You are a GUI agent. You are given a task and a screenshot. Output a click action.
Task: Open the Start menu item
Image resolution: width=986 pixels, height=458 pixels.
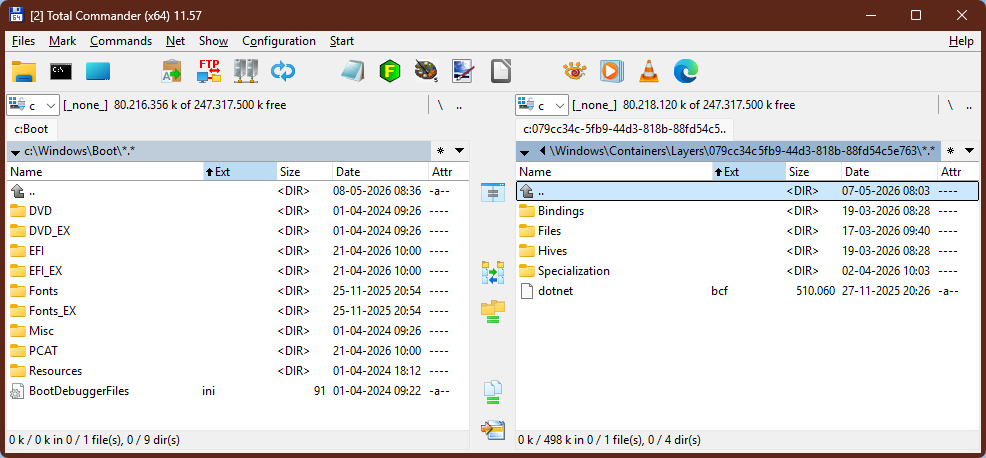click(341, 41)
